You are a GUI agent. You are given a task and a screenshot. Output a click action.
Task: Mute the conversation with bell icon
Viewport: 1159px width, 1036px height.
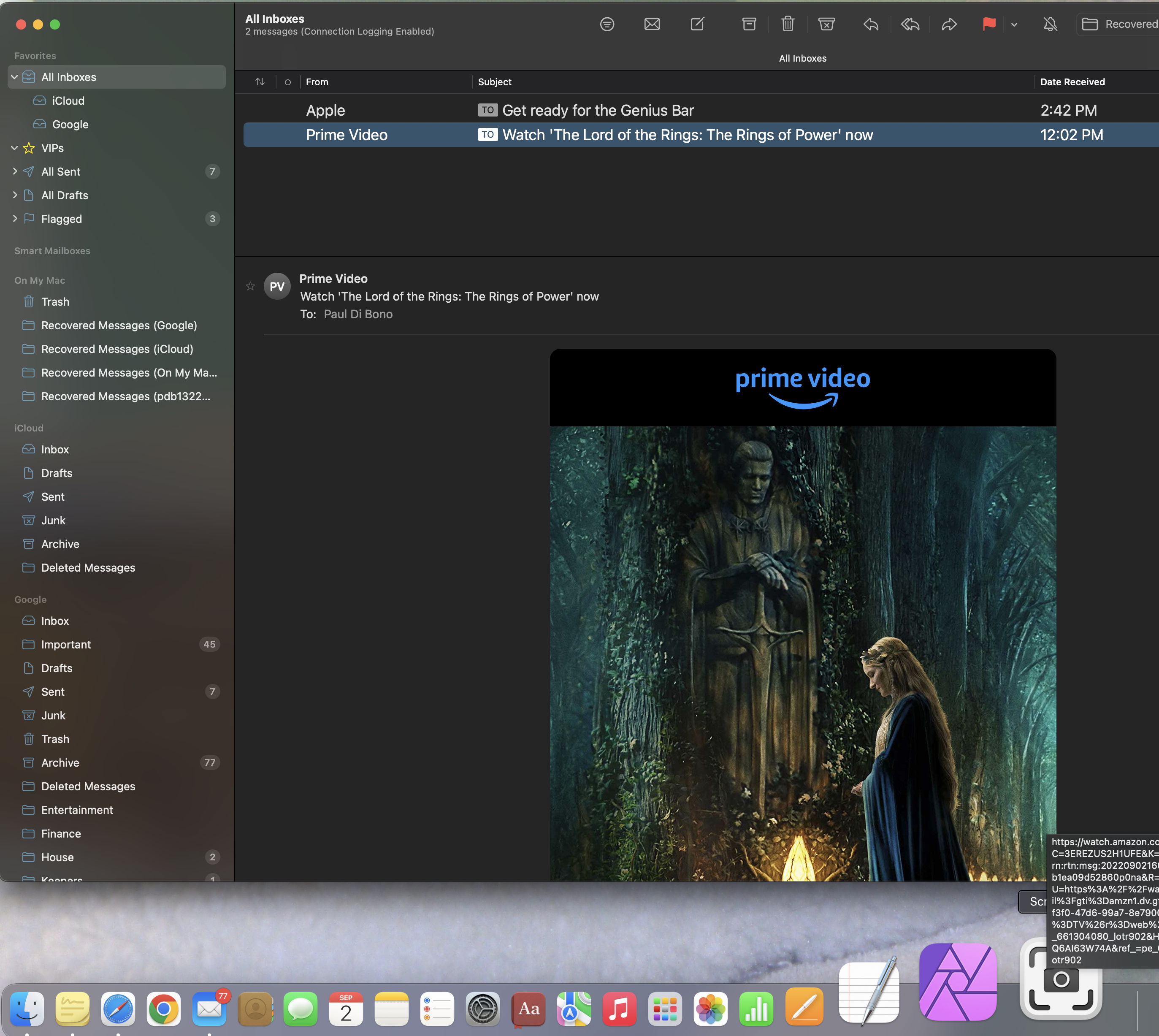(x=1051, y=24)
